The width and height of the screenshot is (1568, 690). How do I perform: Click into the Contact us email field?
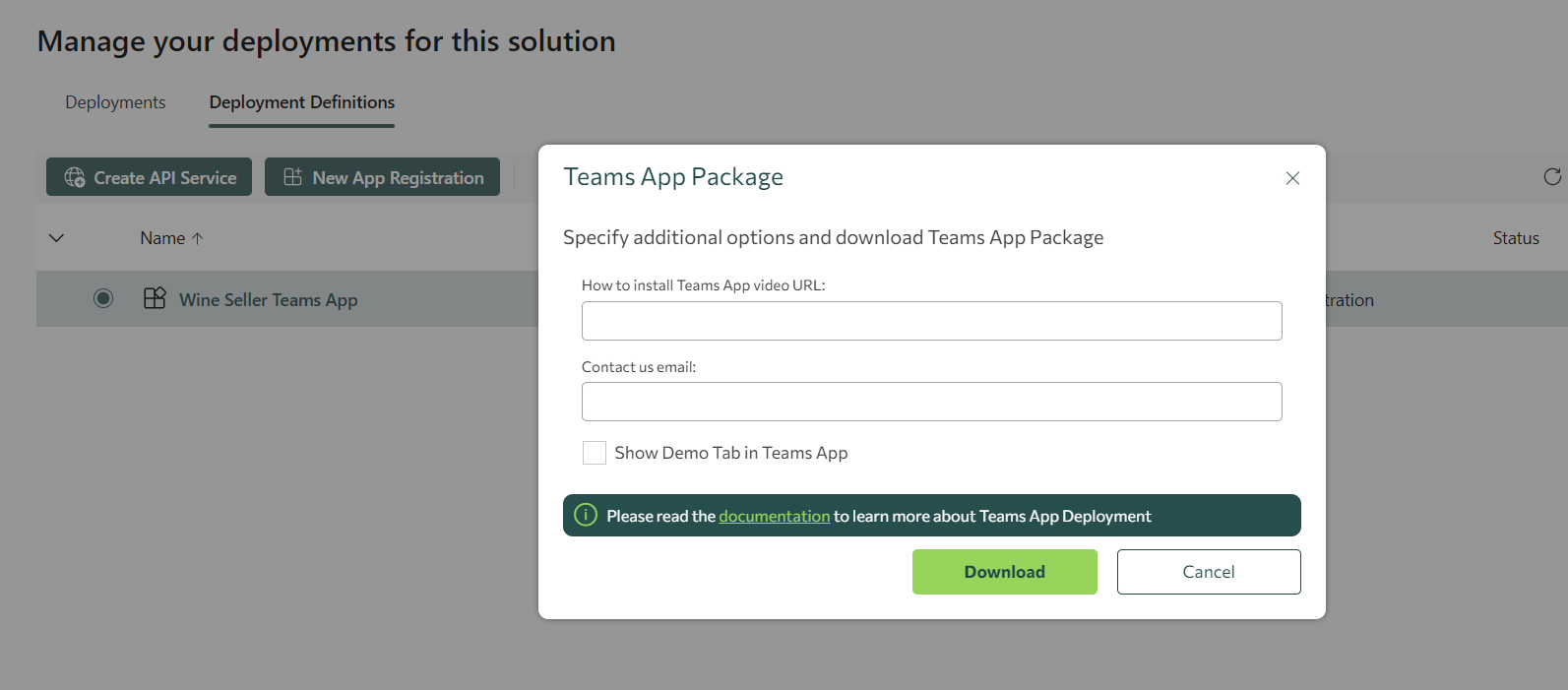pos(931,402)
